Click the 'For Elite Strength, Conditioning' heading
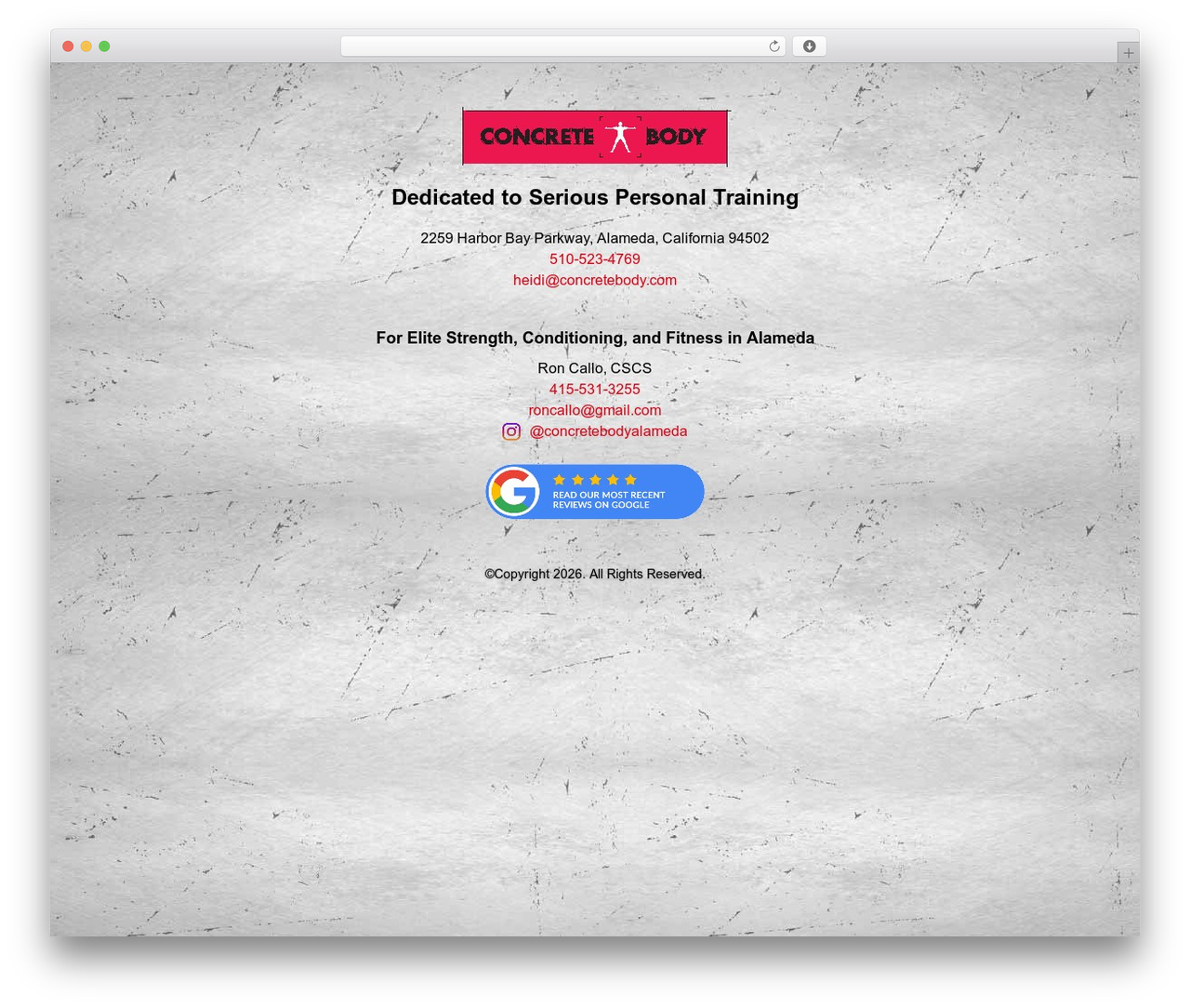1190x1008 pixels. pyautogui.click(x=595, y=338)
